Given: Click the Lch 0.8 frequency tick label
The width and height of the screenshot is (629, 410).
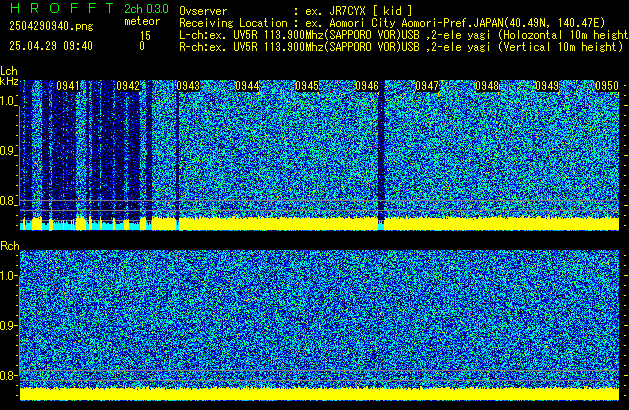Looking at the screenshot, I should 7,201.
